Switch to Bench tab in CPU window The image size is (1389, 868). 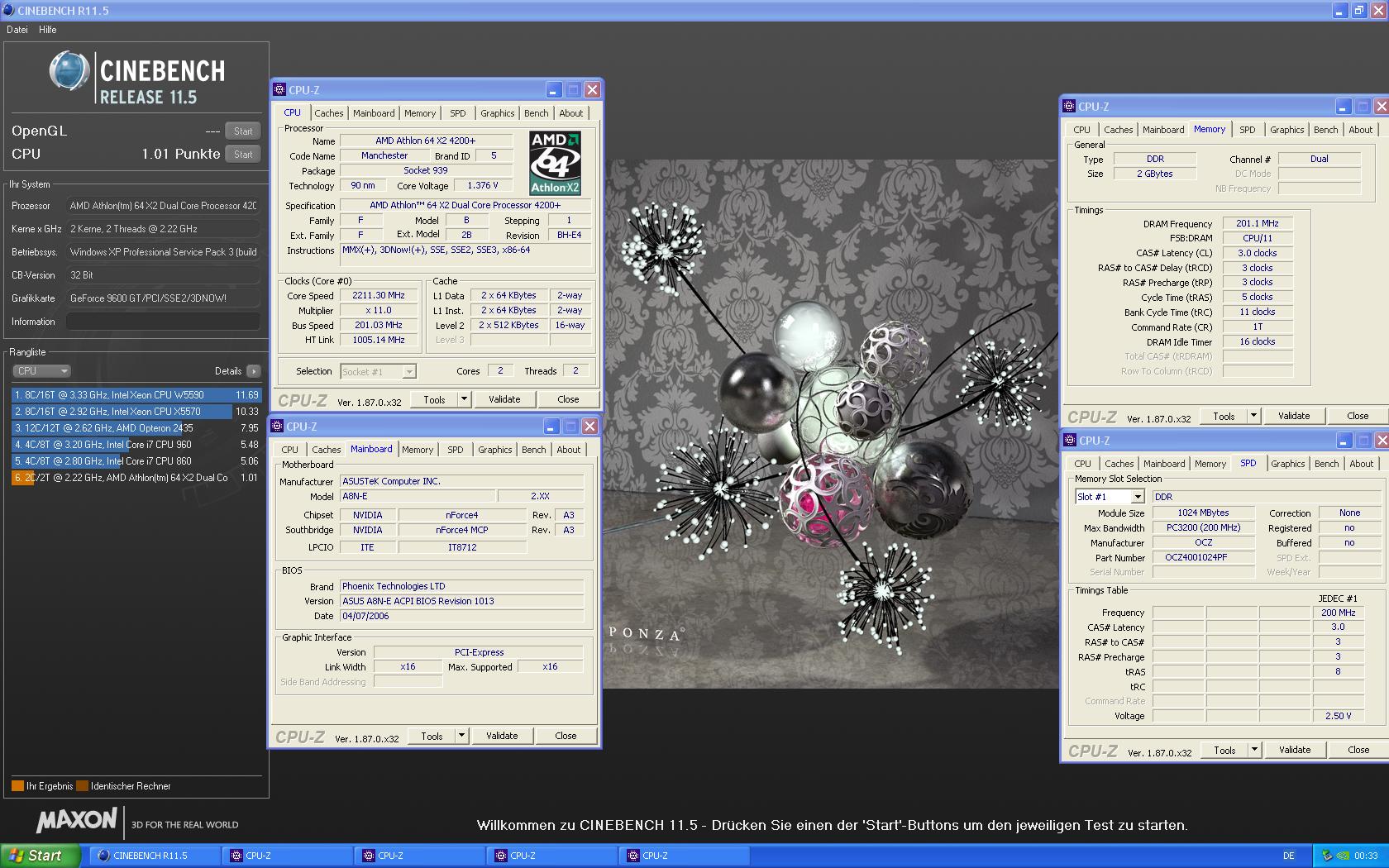pyautogui.click(x=536, y=113)
